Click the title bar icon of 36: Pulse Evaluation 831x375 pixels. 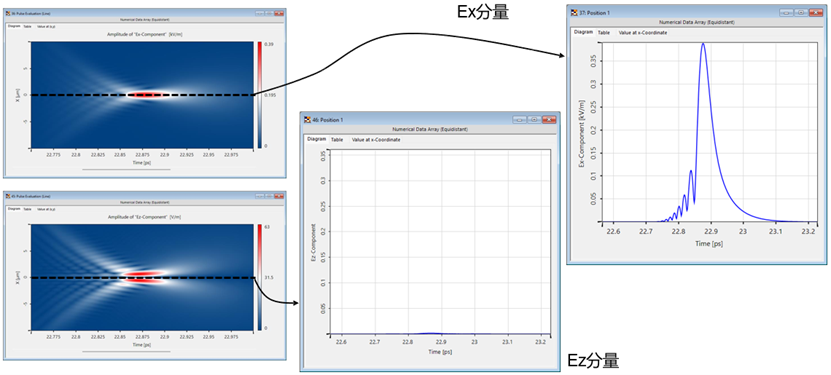(x=7, y=13)
